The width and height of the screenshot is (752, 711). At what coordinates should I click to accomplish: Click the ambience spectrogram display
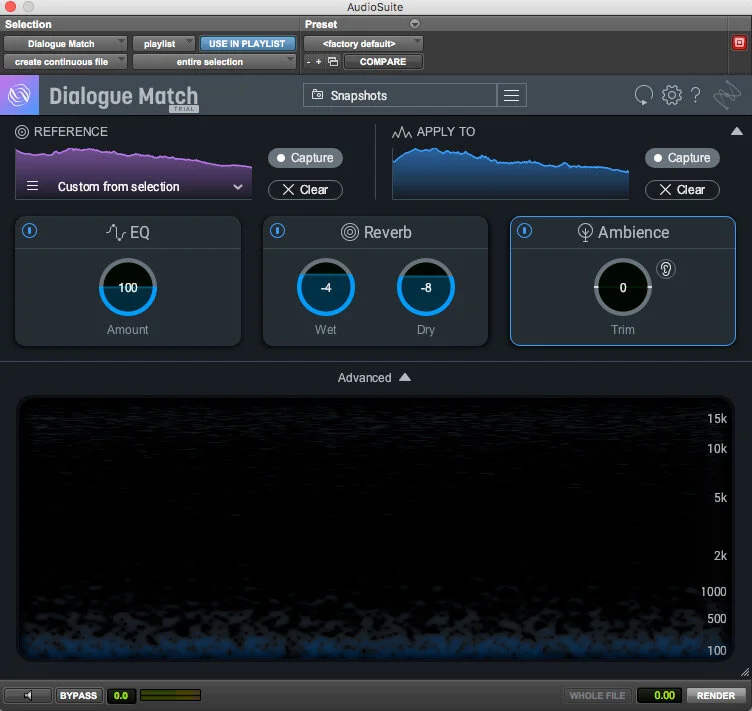tap(376, 528)
